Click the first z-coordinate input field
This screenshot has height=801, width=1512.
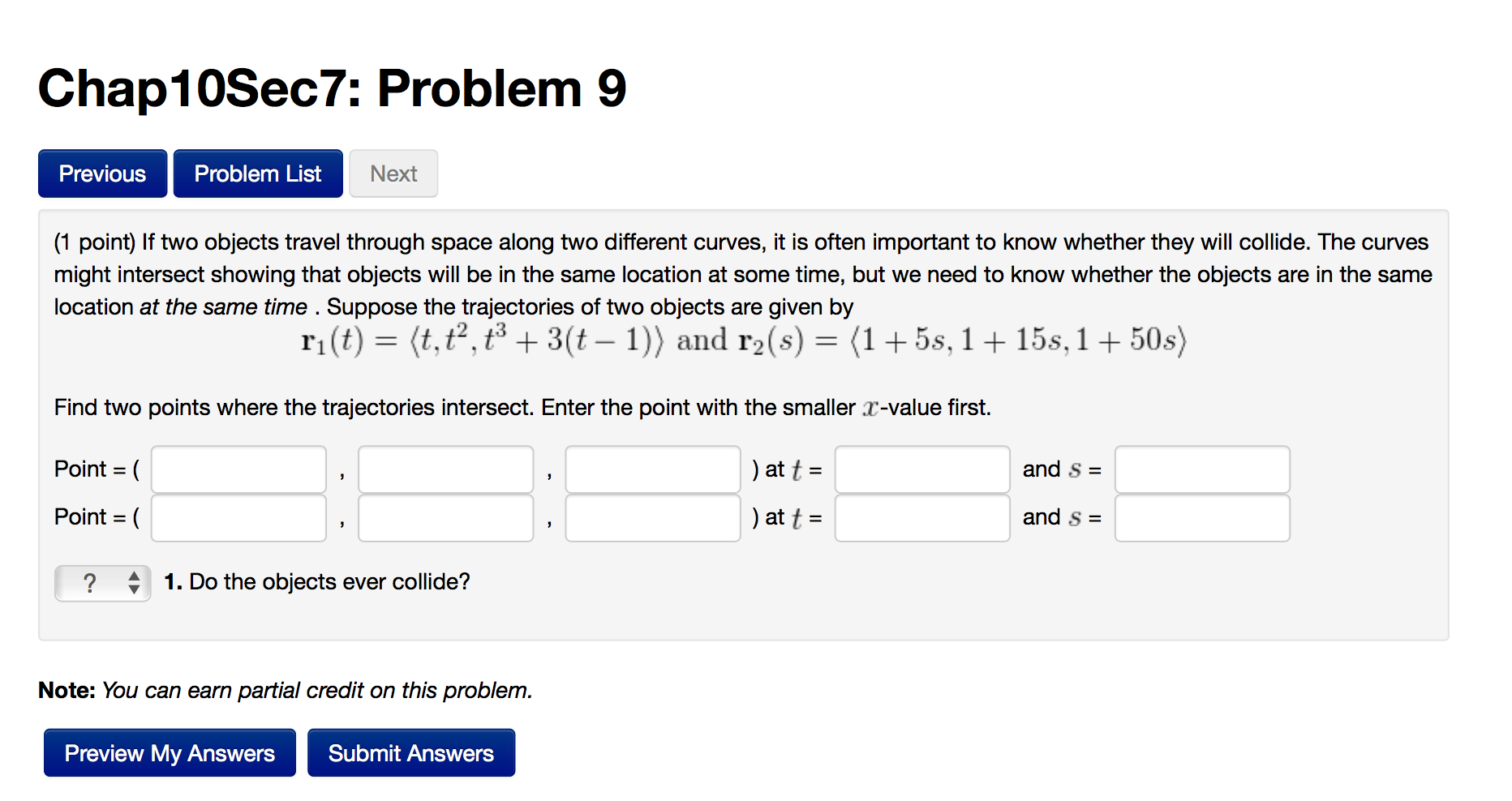tap(652, 469)
